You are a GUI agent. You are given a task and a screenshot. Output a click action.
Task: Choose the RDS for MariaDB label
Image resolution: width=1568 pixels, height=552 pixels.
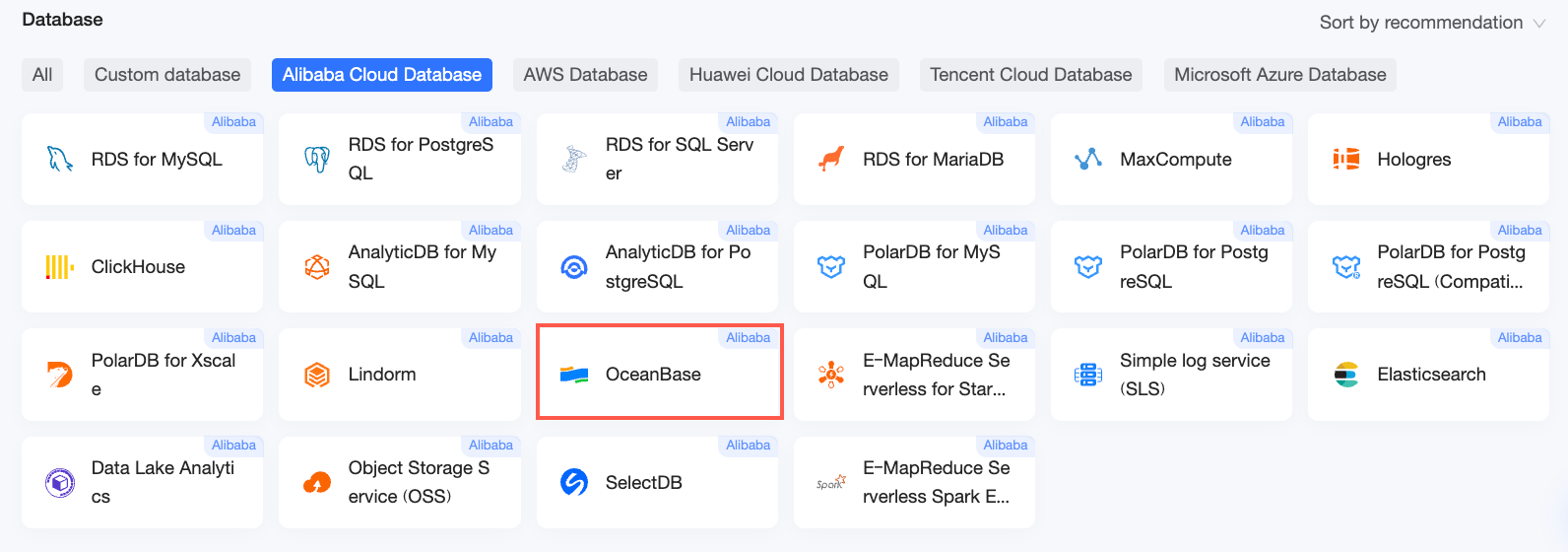point(934,159)
